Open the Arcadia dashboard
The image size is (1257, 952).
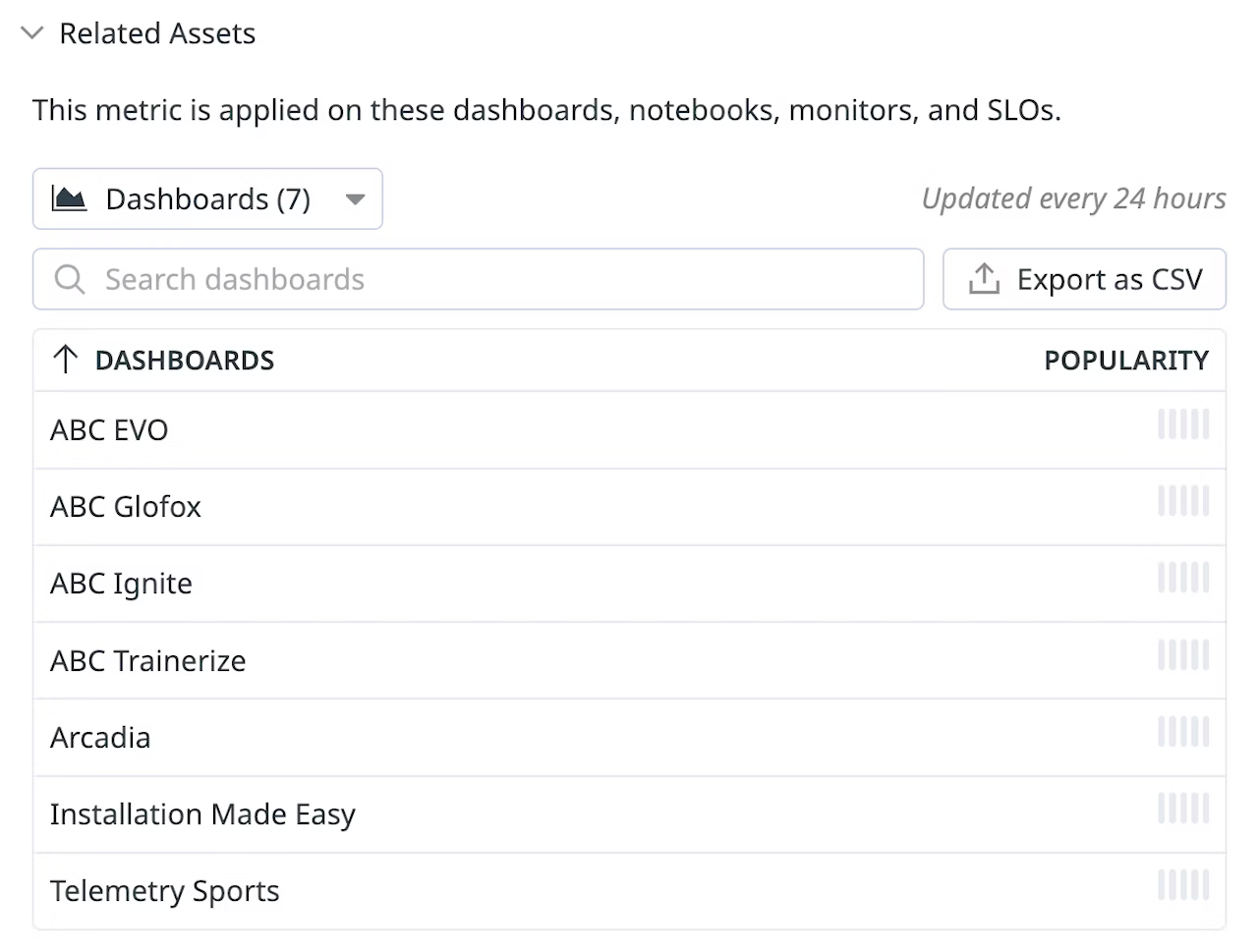(100, 738)
